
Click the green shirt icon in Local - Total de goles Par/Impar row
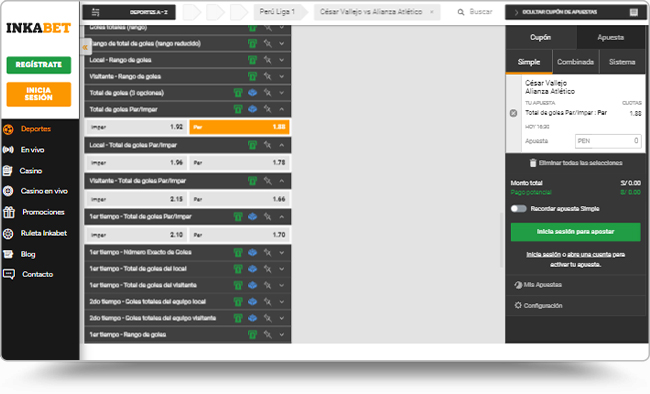pos(252,145)
